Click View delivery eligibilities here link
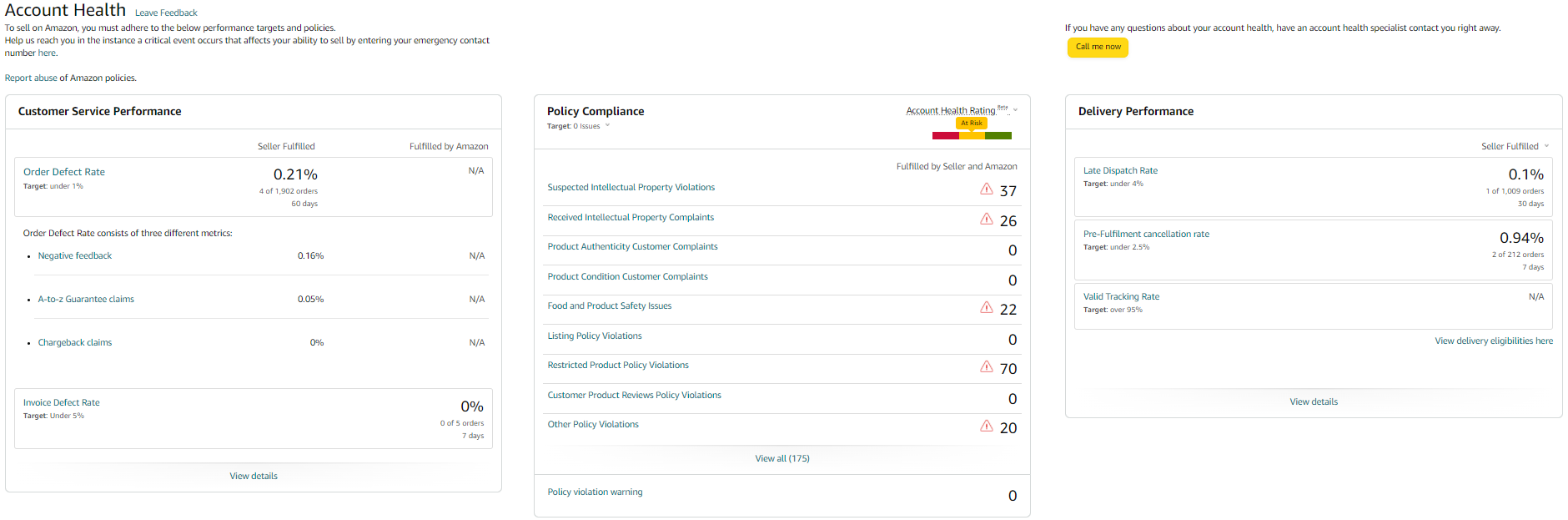Image resolution: width=1568 pixels, height=520 pixels. pyautogui.click(x=1493, y=341)
